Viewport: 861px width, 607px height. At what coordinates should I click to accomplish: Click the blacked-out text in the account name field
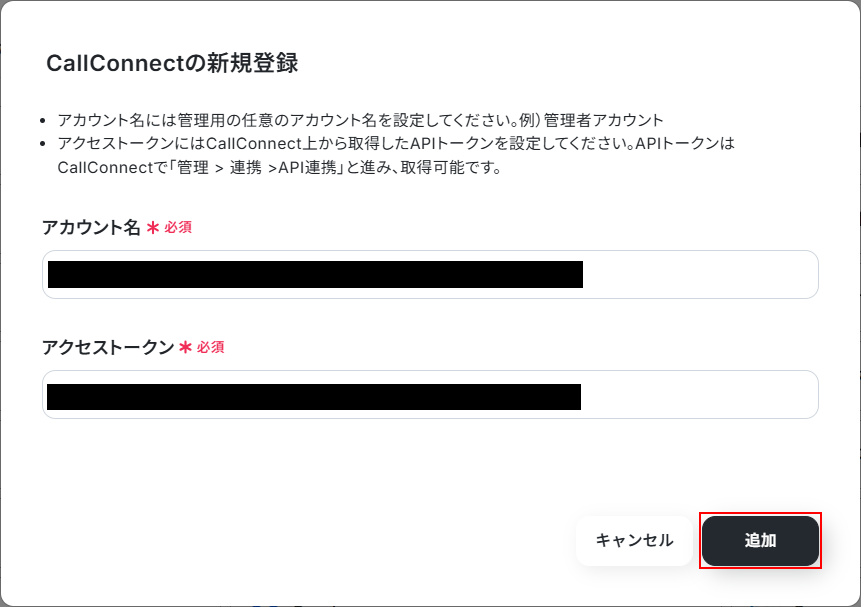click(x=315, y=275)
